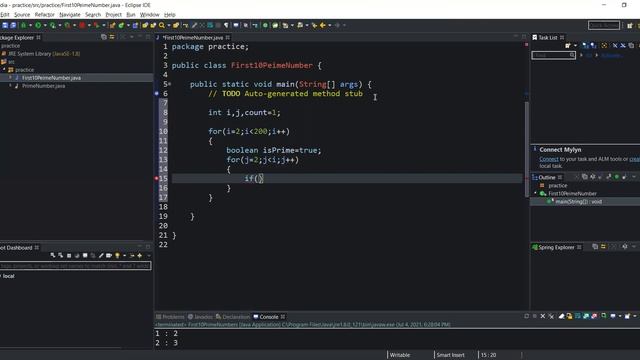Switch to the Declaration tab
Screen dimensions: 640x360
233,317
